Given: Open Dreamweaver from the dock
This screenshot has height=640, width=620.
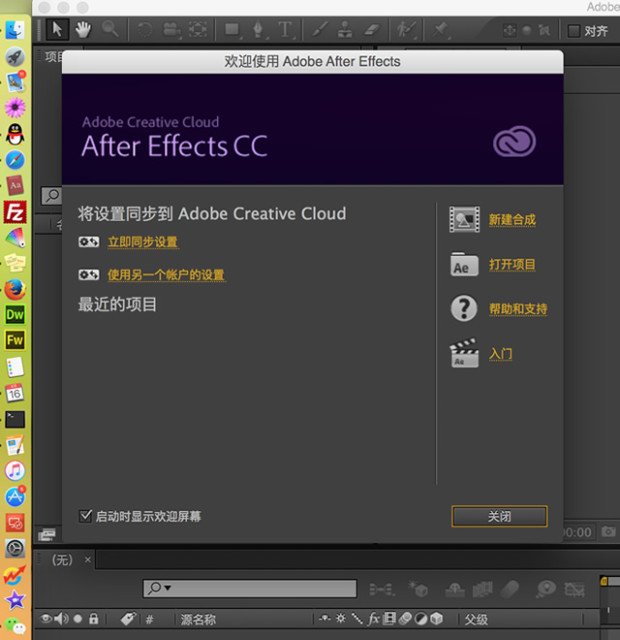Looking at the screenshot, I should [15, 314].
